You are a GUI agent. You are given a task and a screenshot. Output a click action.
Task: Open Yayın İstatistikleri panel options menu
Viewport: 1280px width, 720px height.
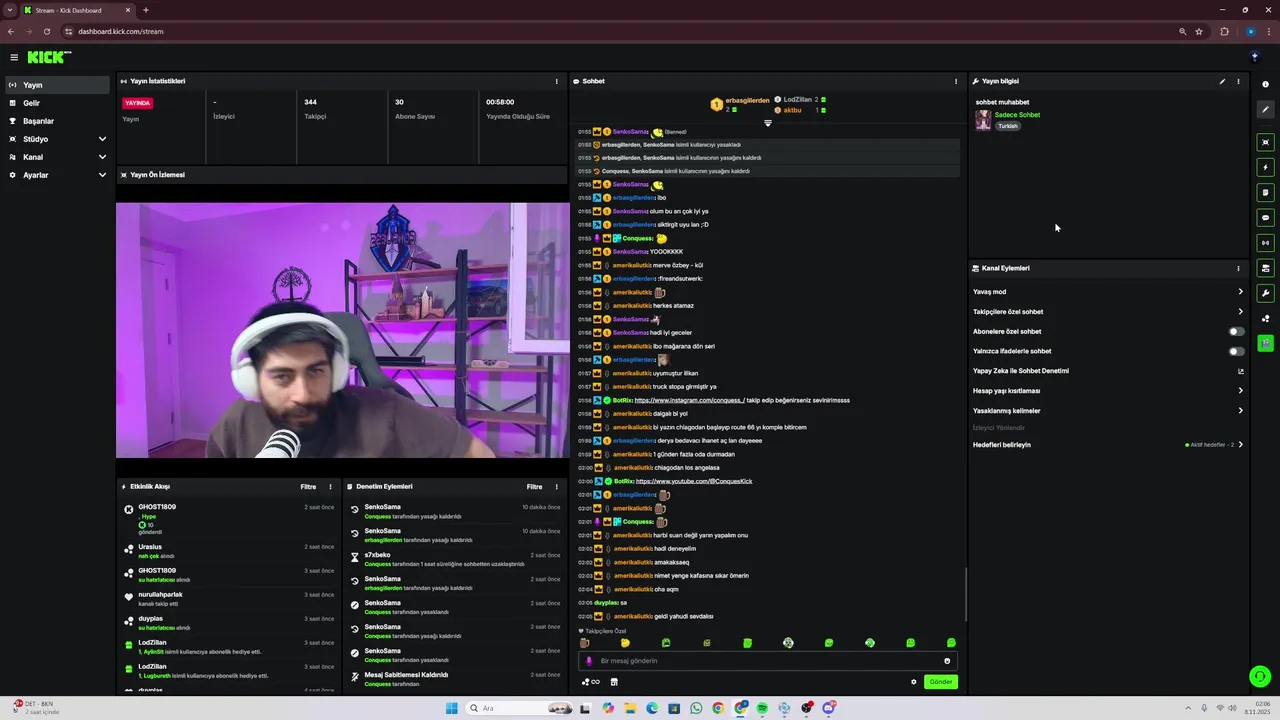click(557, 81)
